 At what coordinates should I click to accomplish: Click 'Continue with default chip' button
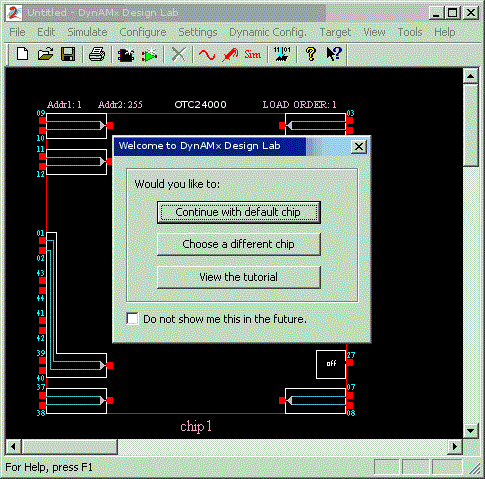click(239, 212)
